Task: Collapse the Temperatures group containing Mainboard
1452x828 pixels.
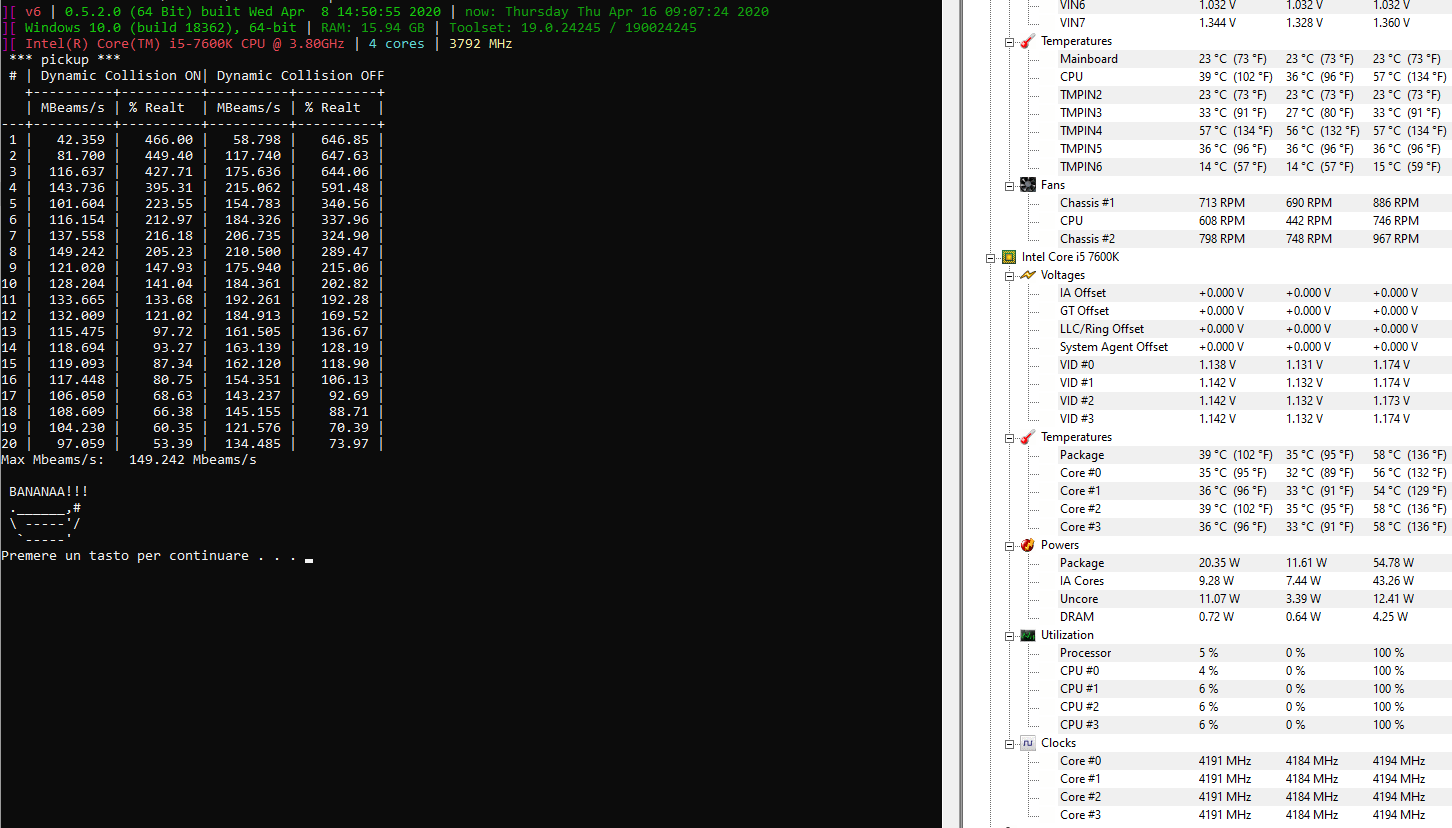Action: pyautogui.click(x=1010, y=41)
